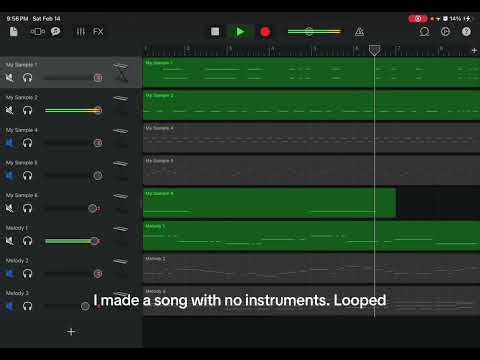Select the muted Melody 2 region
The width and height of the screenshot is (480, 360).
click(311, 268)
